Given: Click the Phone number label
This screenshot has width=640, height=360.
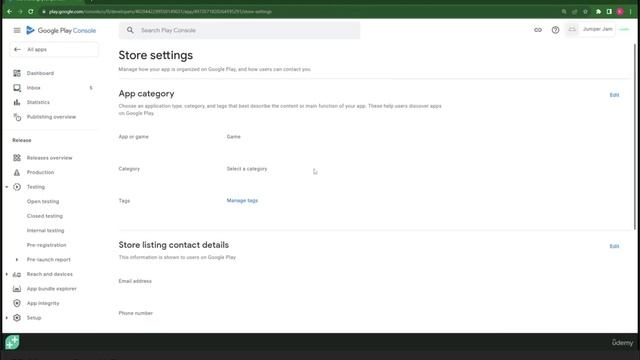Looking at the screenshot, I should click(136, 313).
